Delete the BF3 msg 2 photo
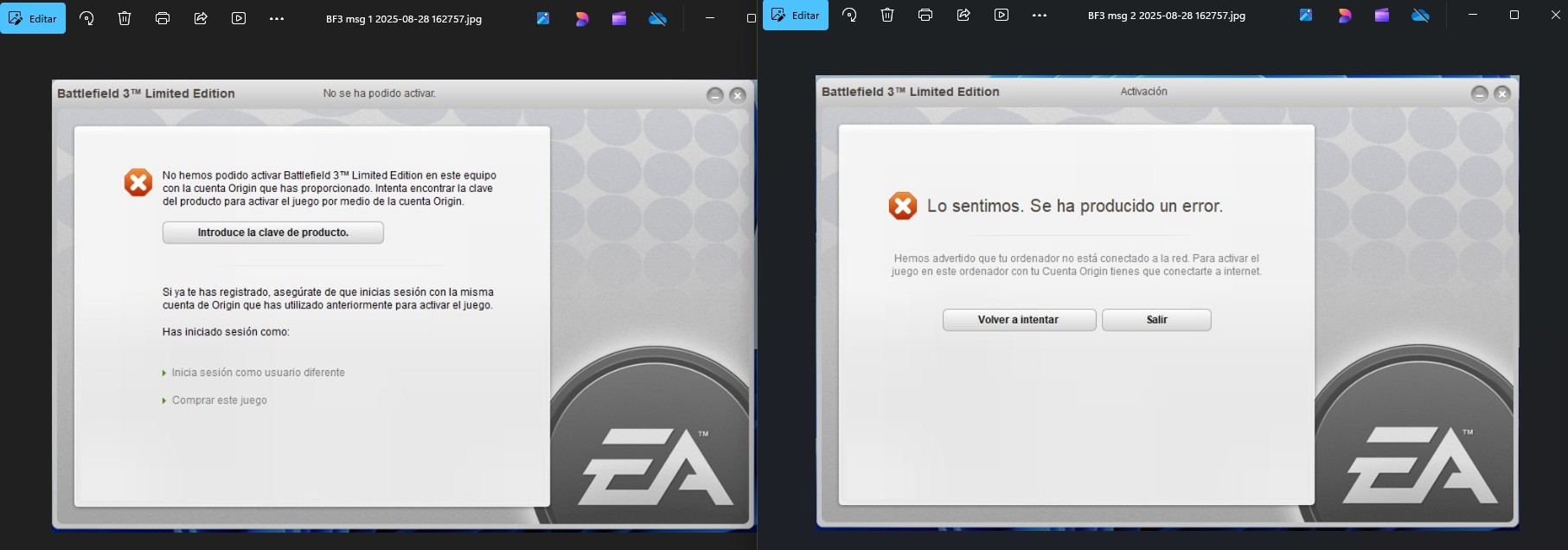 pos(887,15)
